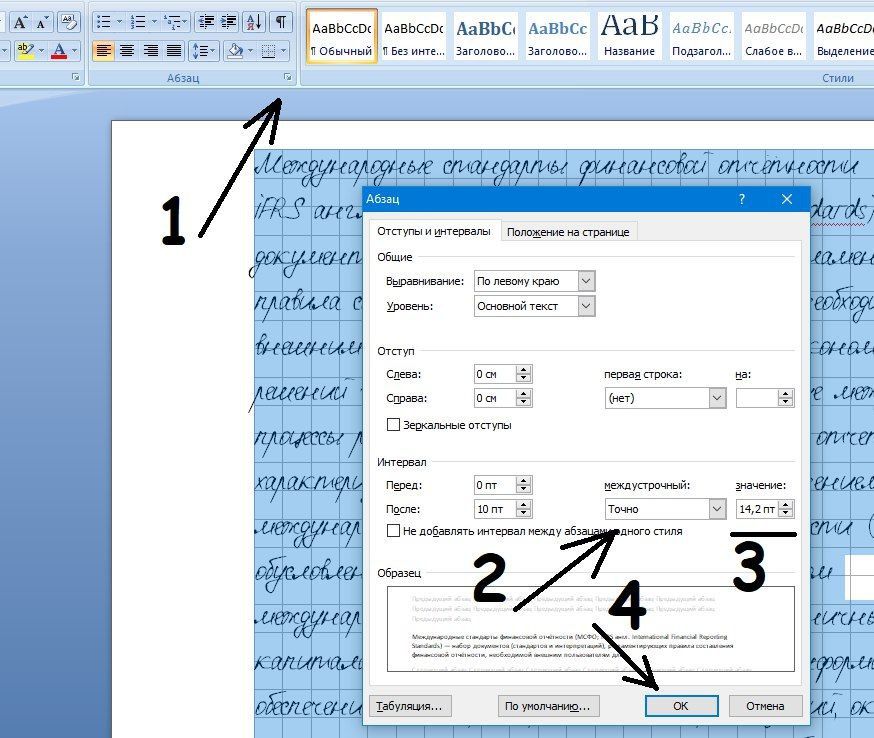Click the Слева indent field

[x=495, y=374]
